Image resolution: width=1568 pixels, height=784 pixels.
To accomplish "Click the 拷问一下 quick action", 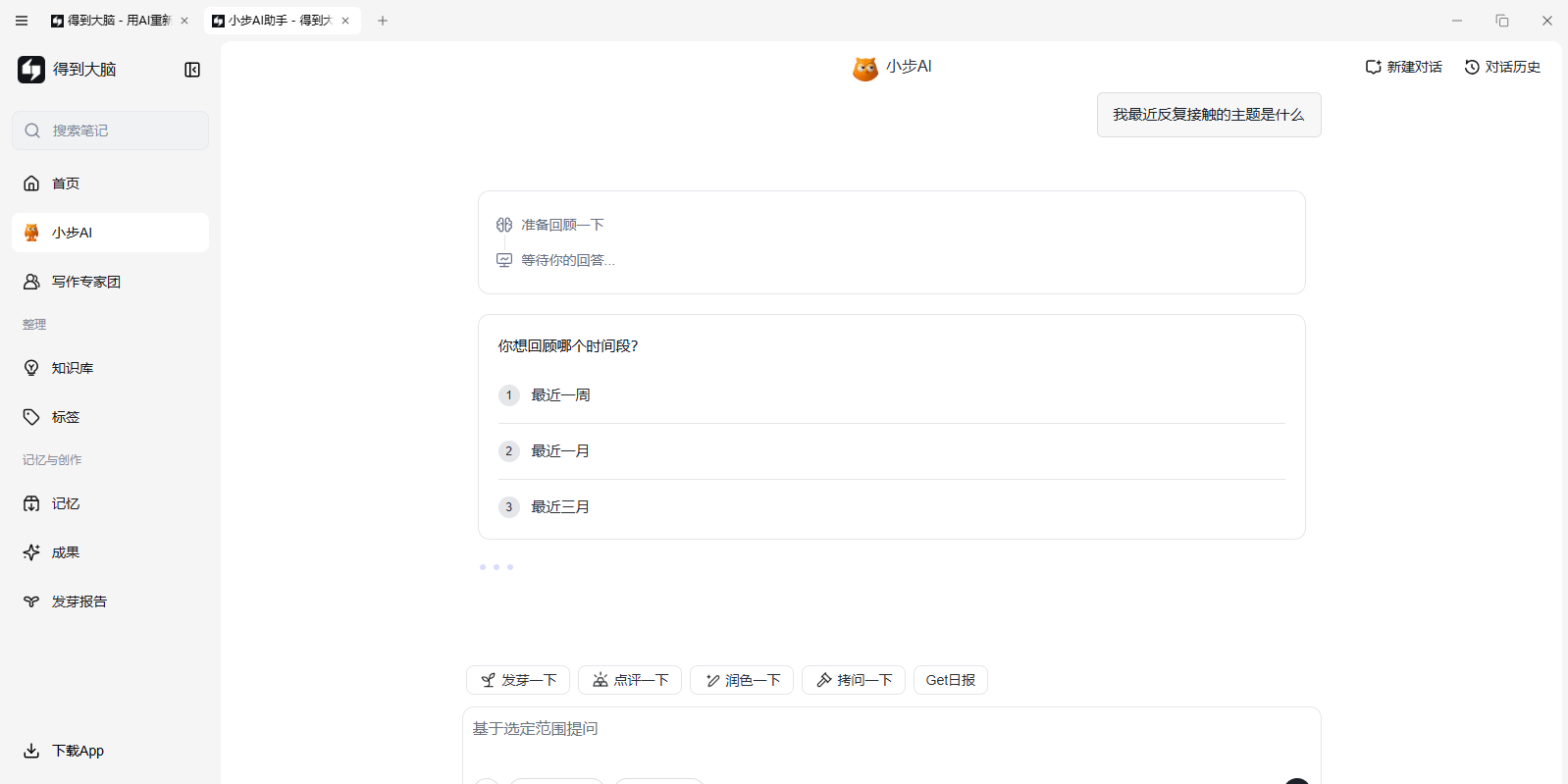I will click(x=854, y=680).
